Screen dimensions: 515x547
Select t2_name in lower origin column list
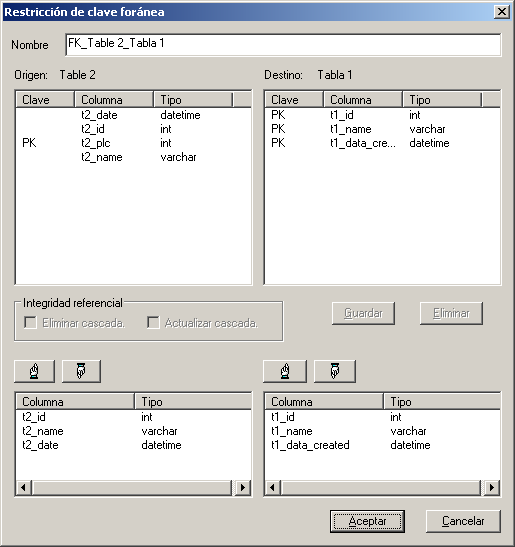coord(133,431)
